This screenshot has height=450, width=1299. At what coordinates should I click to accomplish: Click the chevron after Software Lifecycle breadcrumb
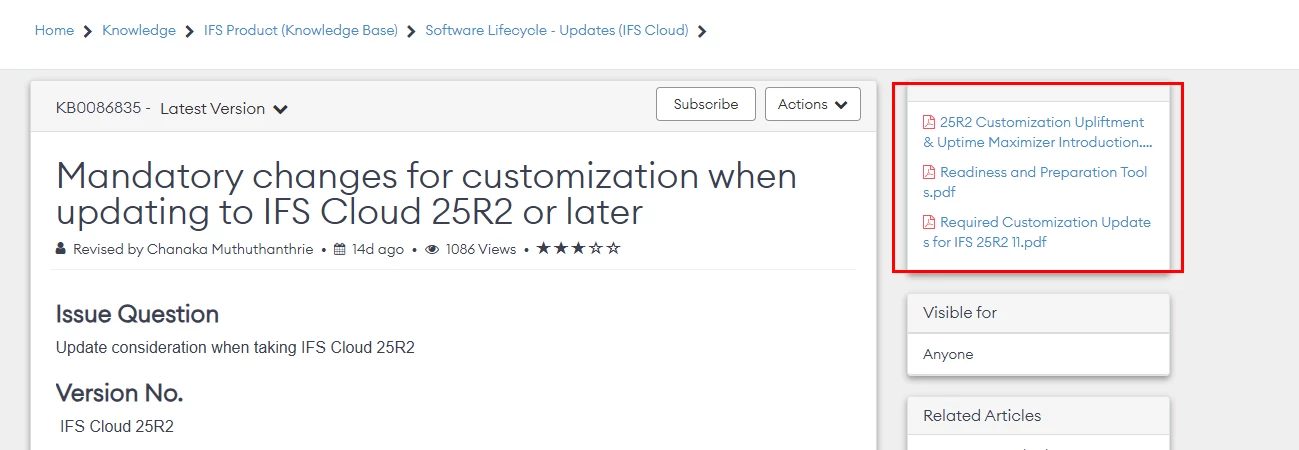click(x=702, y=31)
